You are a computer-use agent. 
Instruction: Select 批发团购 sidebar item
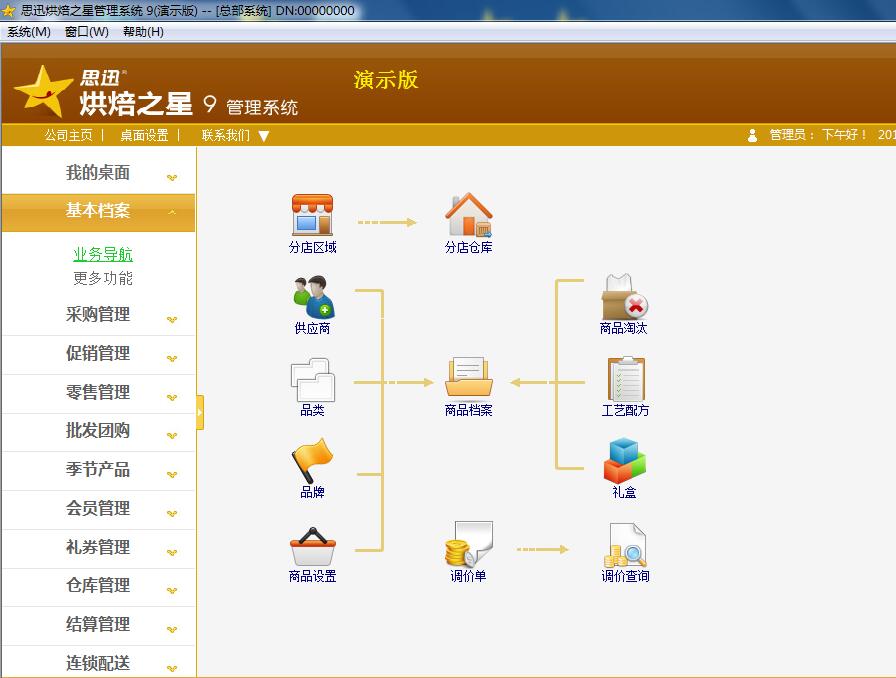[98, 431]
